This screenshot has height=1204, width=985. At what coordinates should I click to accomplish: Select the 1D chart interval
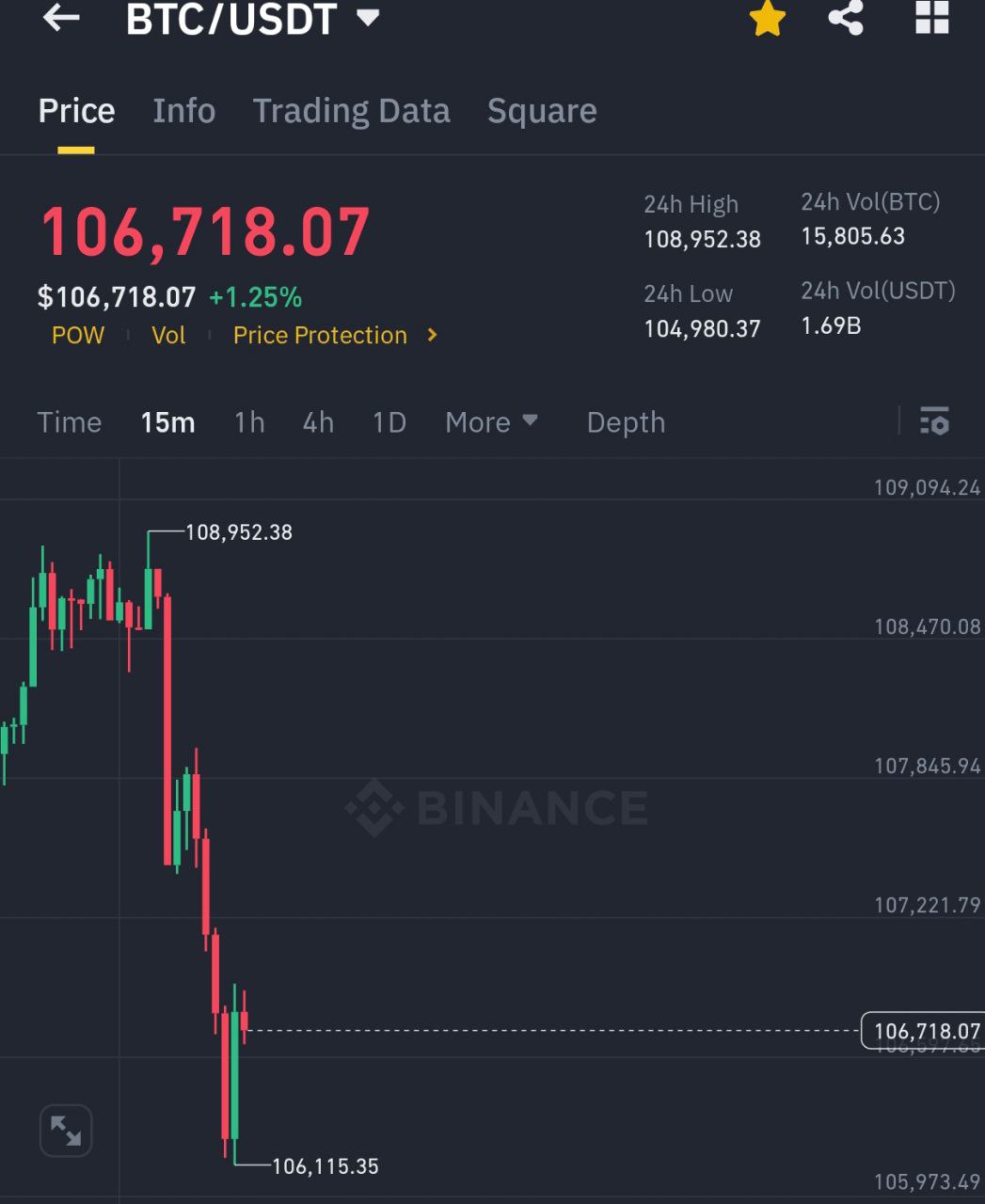click(x=389, y=422)
